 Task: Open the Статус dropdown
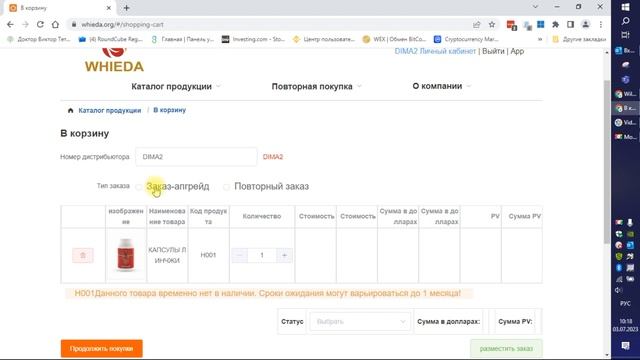(360, 322)
